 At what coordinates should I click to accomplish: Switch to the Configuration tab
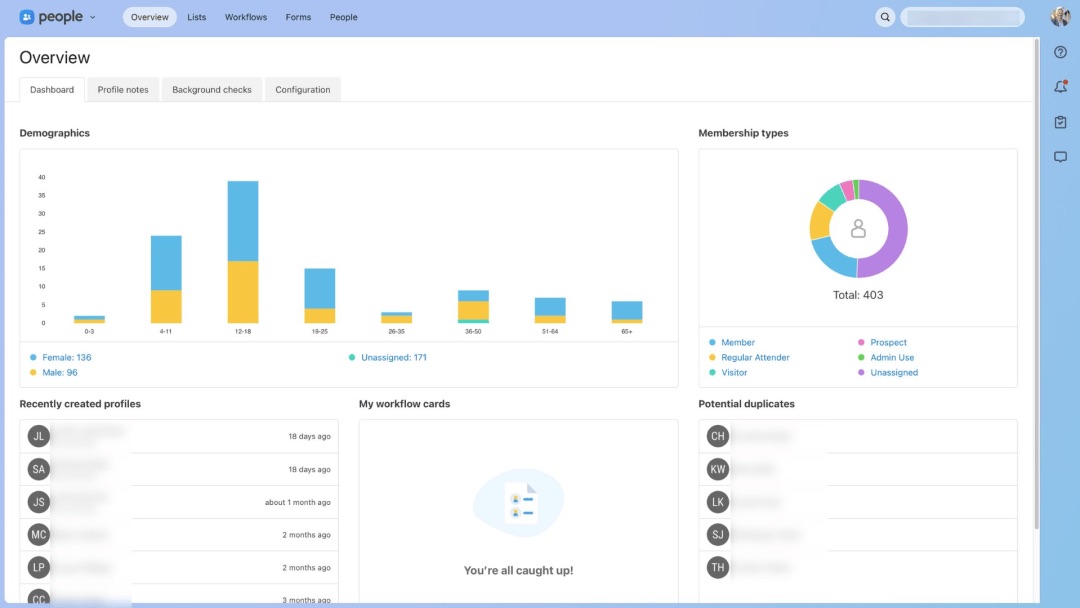[302, 90]
